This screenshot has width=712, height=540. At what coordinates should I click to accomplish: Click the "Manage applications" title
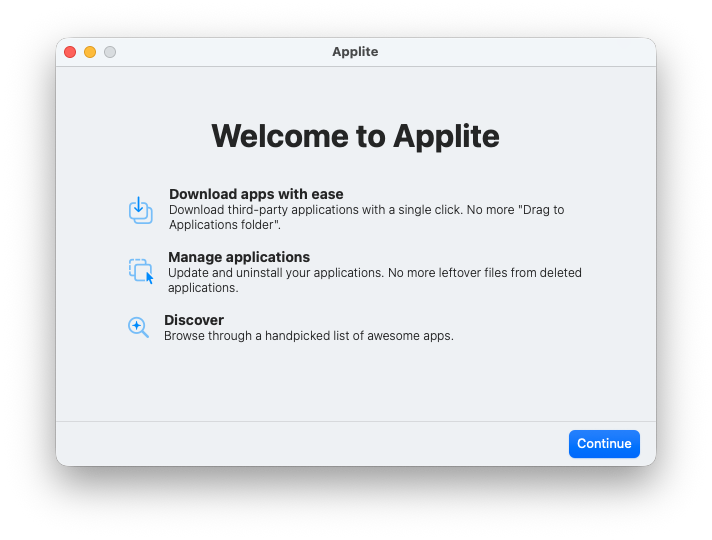click(239, 257)
